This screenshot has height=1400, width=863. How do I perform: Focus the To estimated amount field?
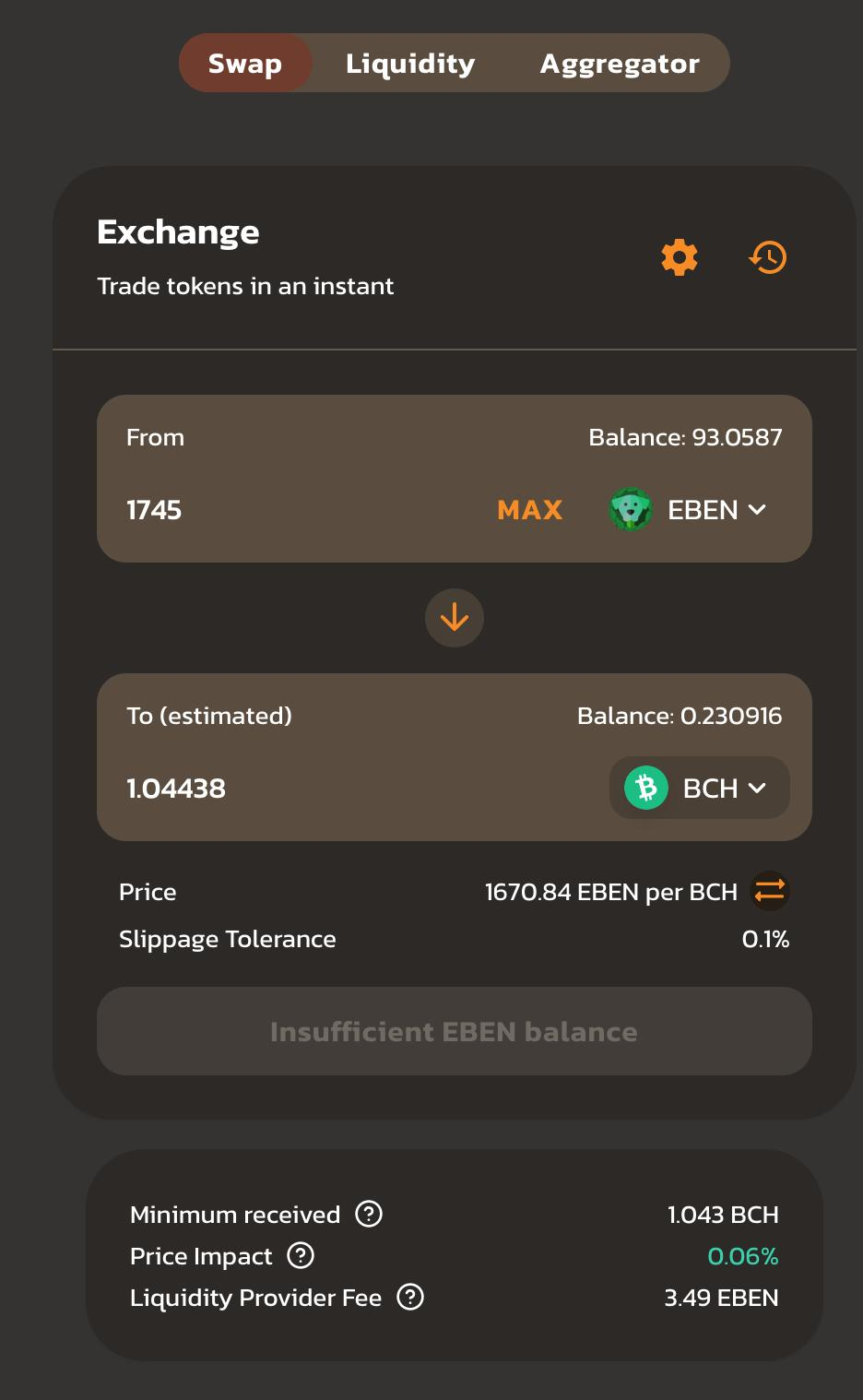360,788
